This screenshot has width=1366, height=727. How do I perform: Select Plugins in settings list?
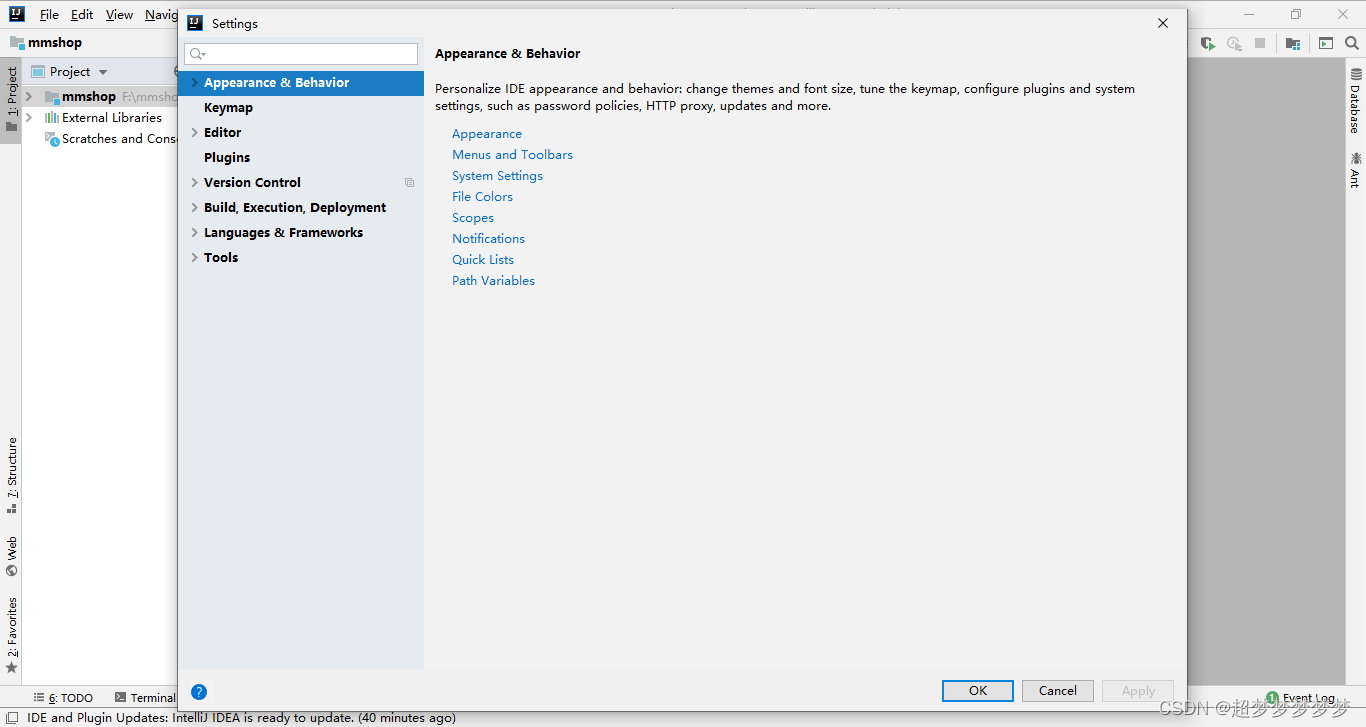[x=227, y=157]
